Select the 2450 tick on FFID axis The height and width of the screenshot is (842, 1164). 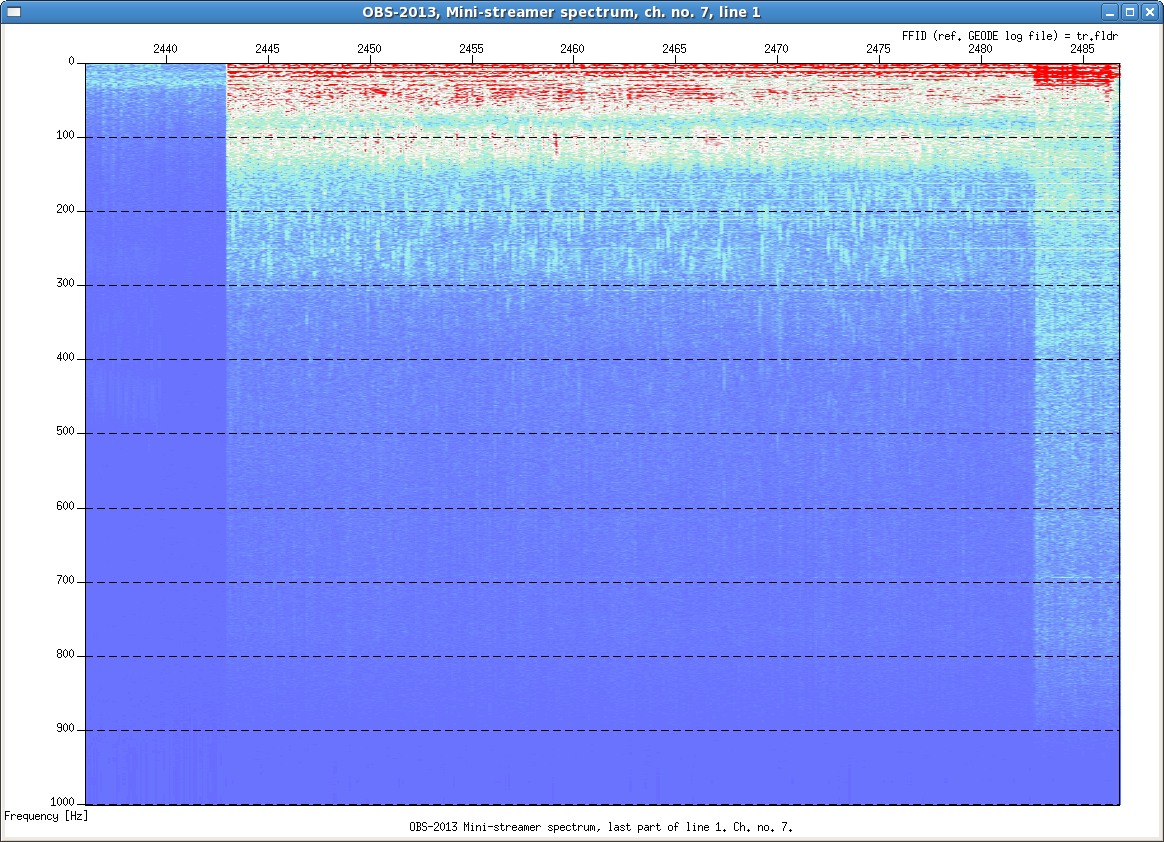(369, 49)
